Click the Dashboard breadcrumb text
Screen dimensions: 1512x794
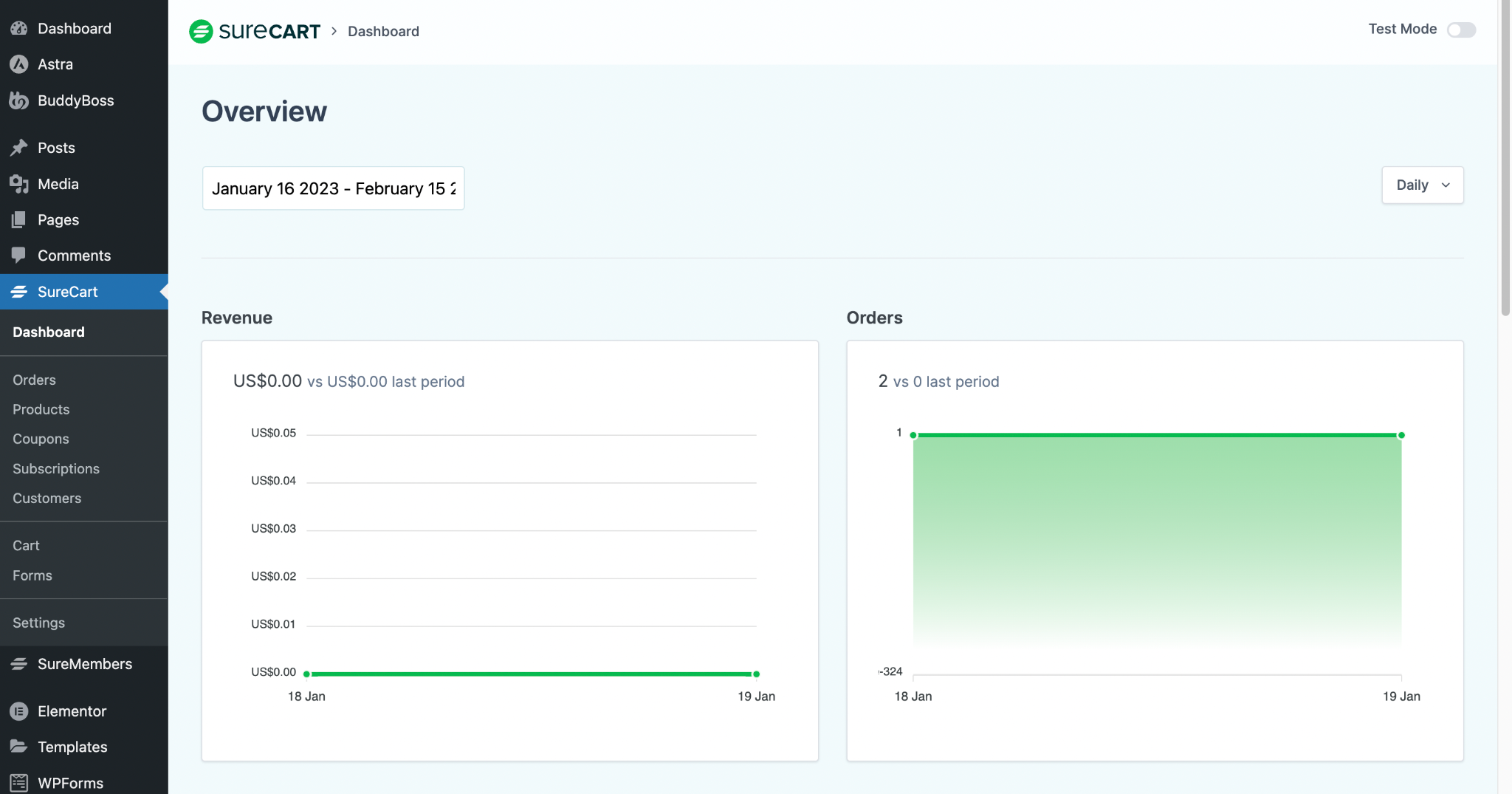383,31
